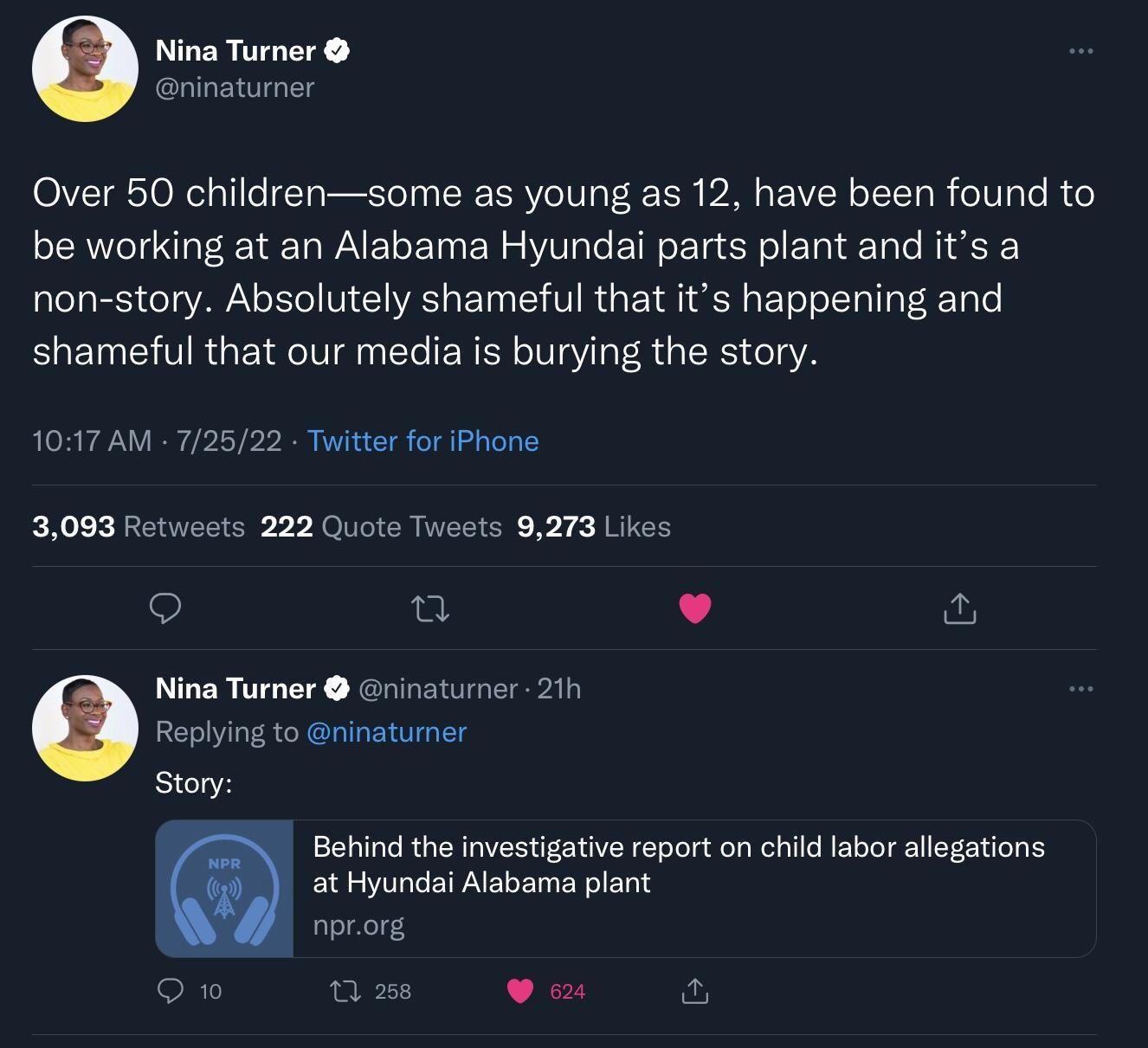This screenshot has height=1048, width=1148.
Task: View the 222 Quote Tweets list
Action: point(381,526)
